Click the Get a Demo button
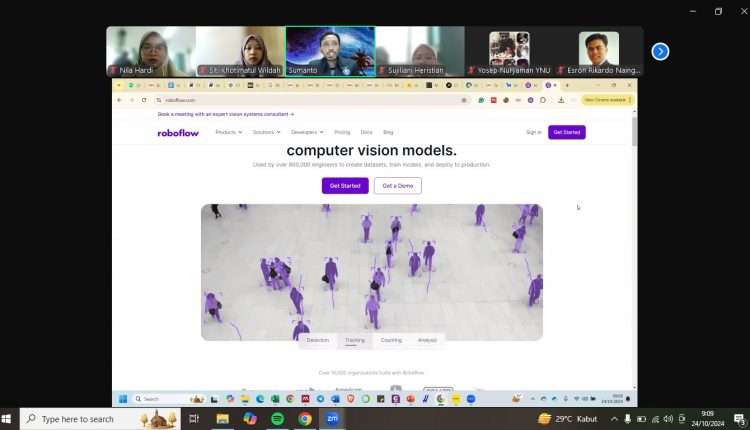The height and width of the screenshot is (430, 750). click(397, 186)
